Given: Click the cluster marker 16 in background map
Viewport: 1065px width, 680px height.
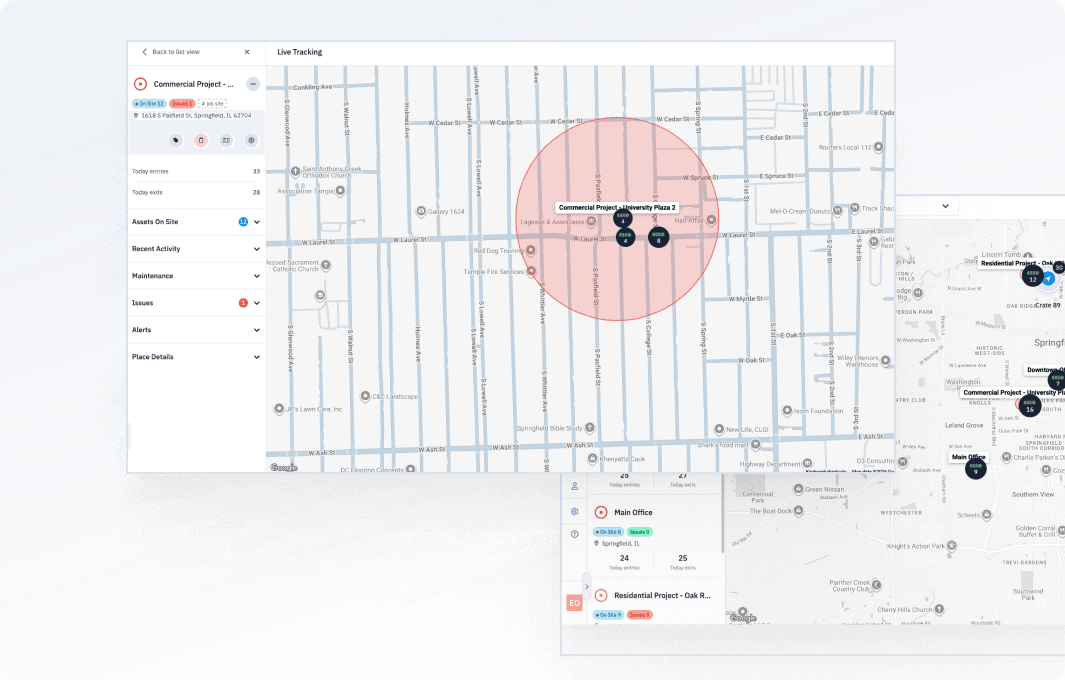Looking at the screenshot, I should point(1030,406).
